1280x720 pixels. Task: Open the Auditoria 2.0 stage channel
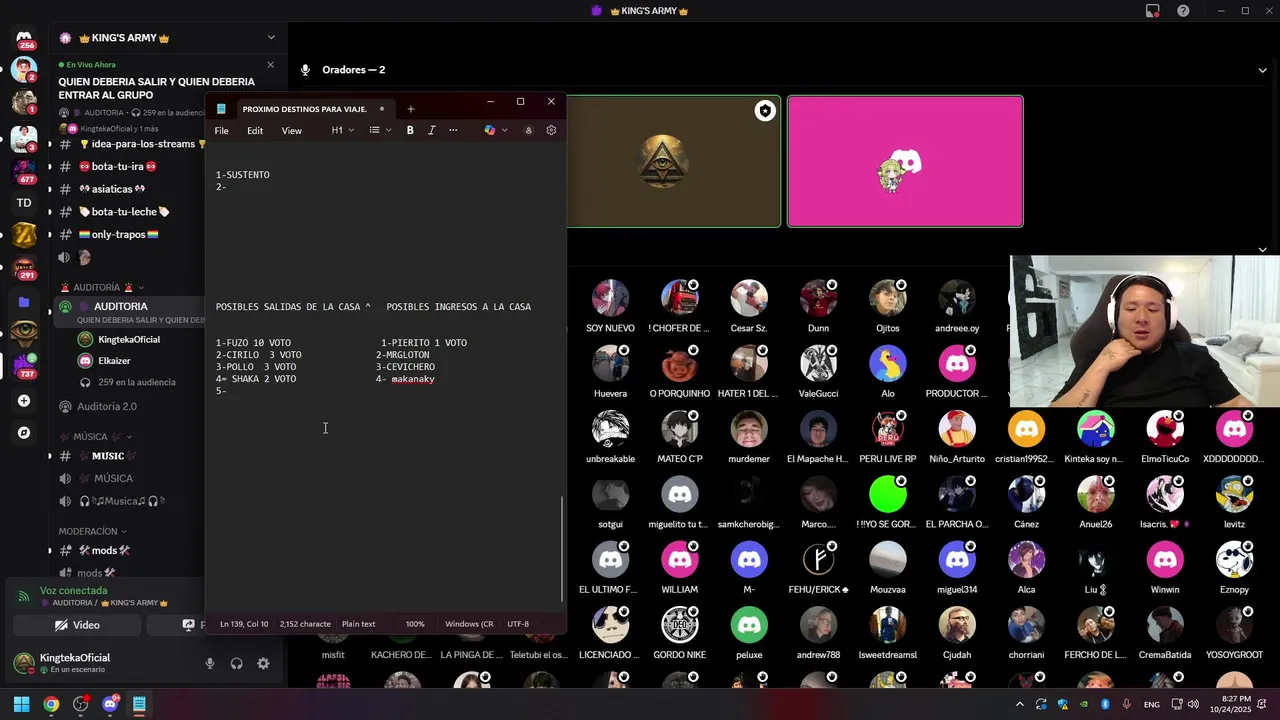click(x=107, y=407)
